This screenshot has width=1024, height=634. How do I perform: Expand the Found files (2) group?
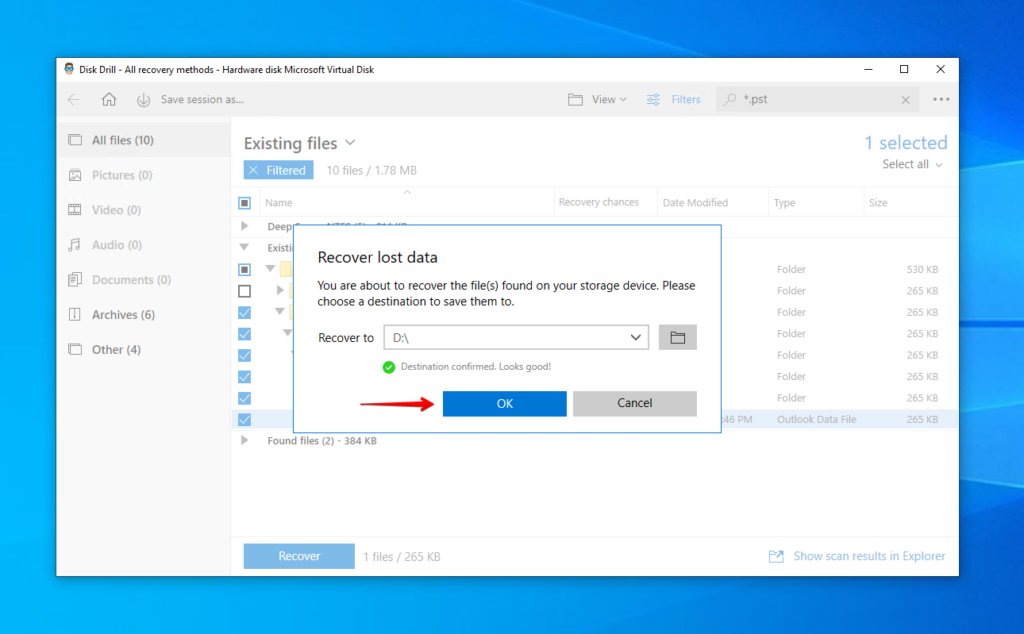[x=243, y=440]
